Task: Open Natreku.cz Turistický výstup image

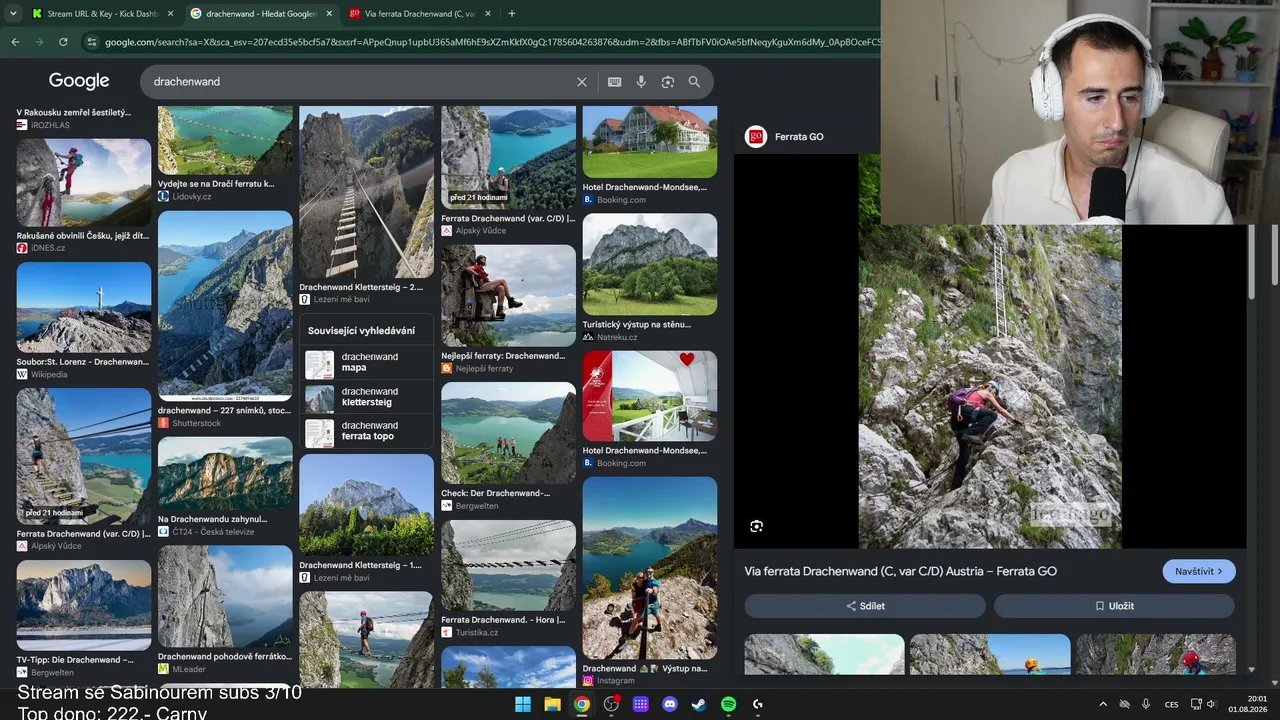Action: (650, 264)
